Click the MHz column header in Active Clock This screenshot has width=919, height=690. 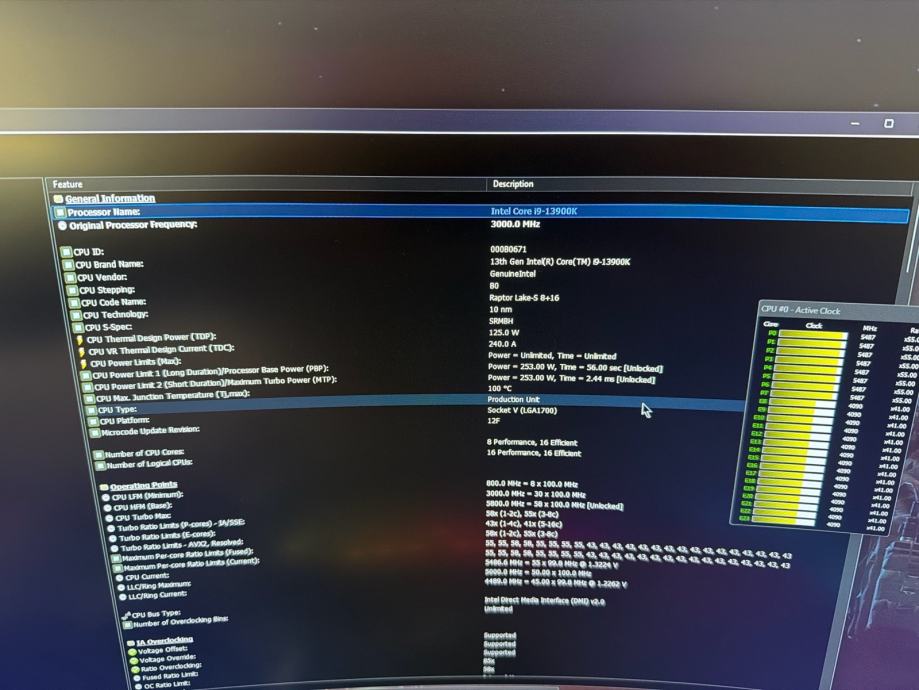coord(870,328)
